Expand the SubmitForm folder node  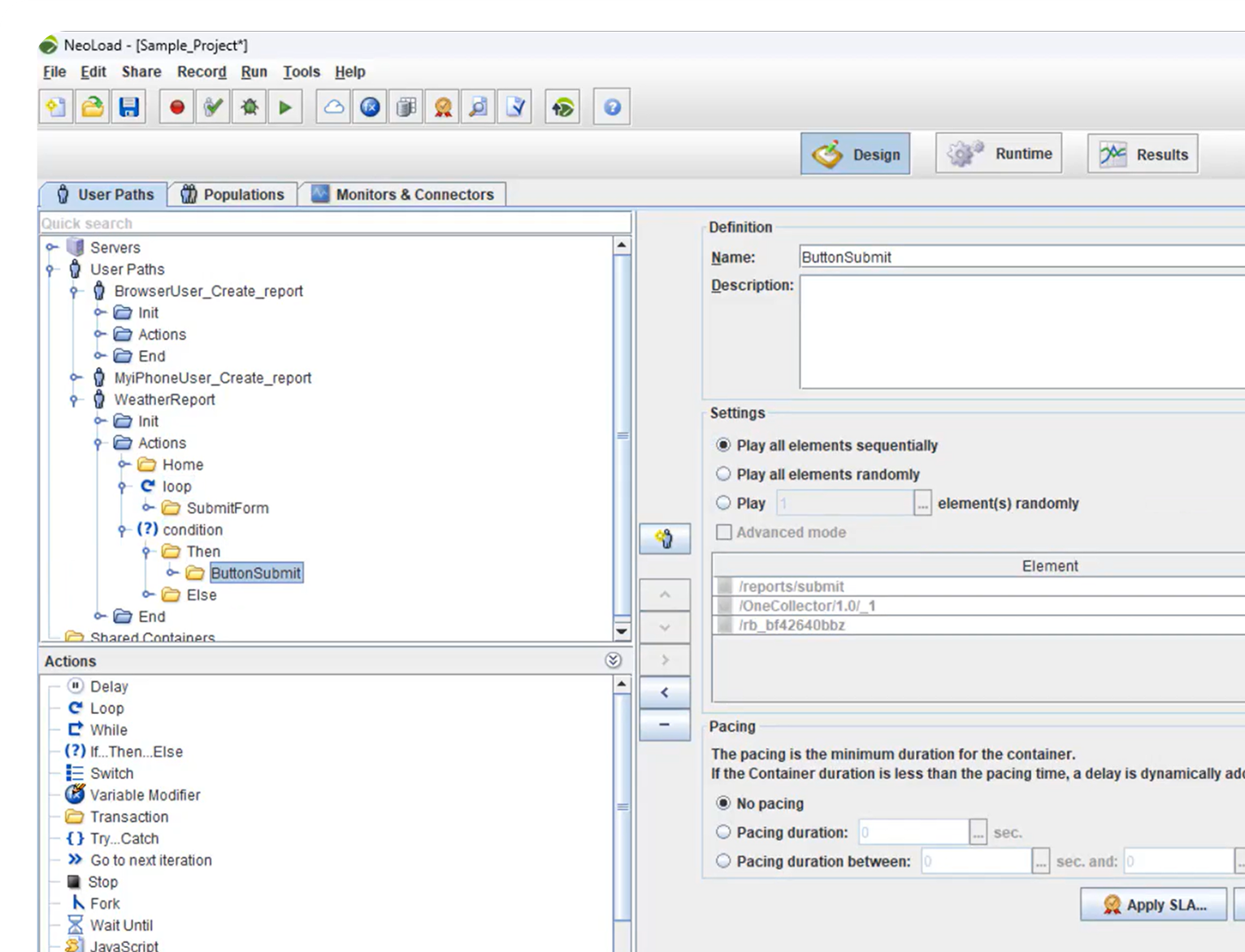click(148, 508)
